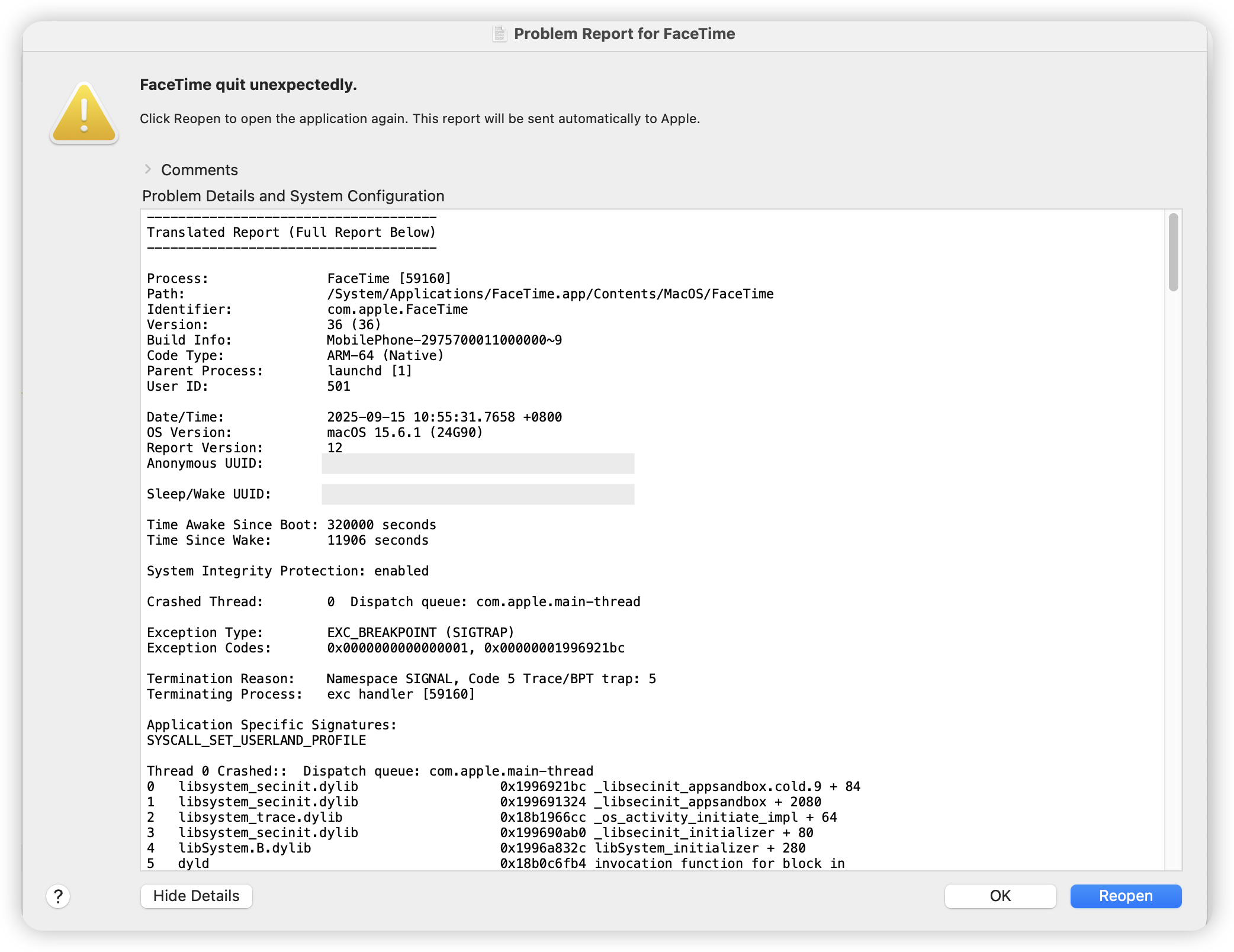Expand the Comments disclosure chevron

148,169
